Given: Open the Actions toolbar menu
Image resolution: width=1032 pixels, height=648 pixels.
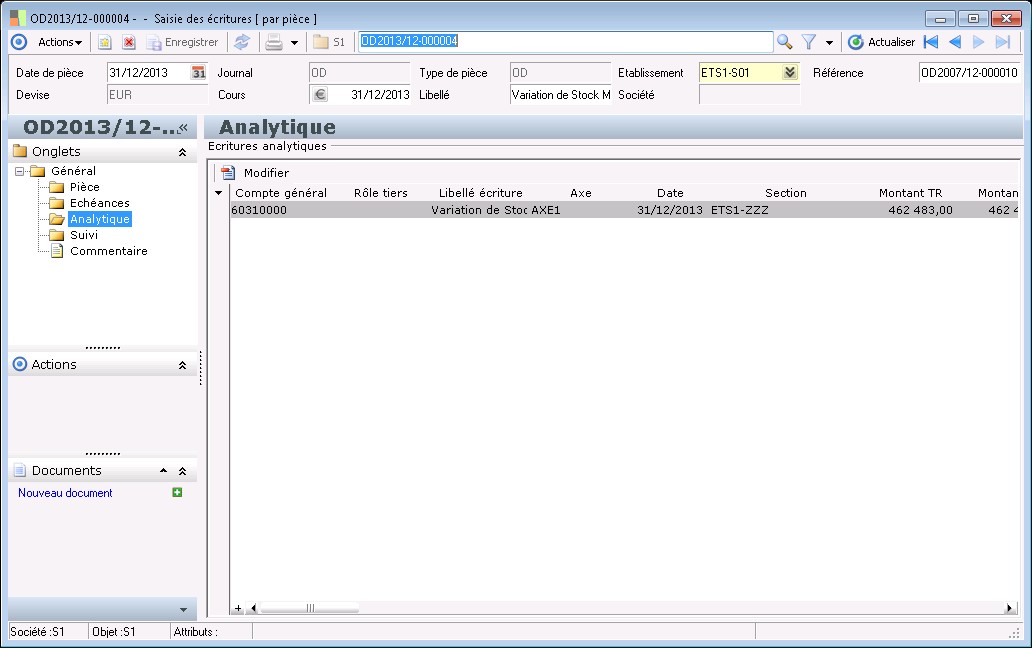Looking at the screenshot, I should [x=60, y=42].
